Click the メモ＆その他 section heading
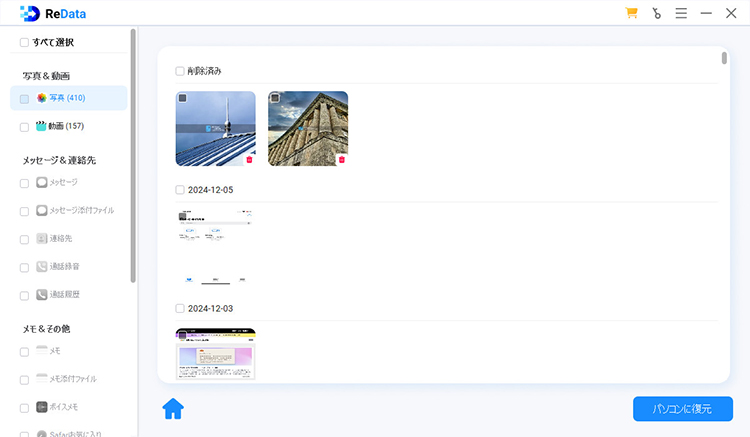This screenshot has height=437, width=750. (x=46, y=329)
